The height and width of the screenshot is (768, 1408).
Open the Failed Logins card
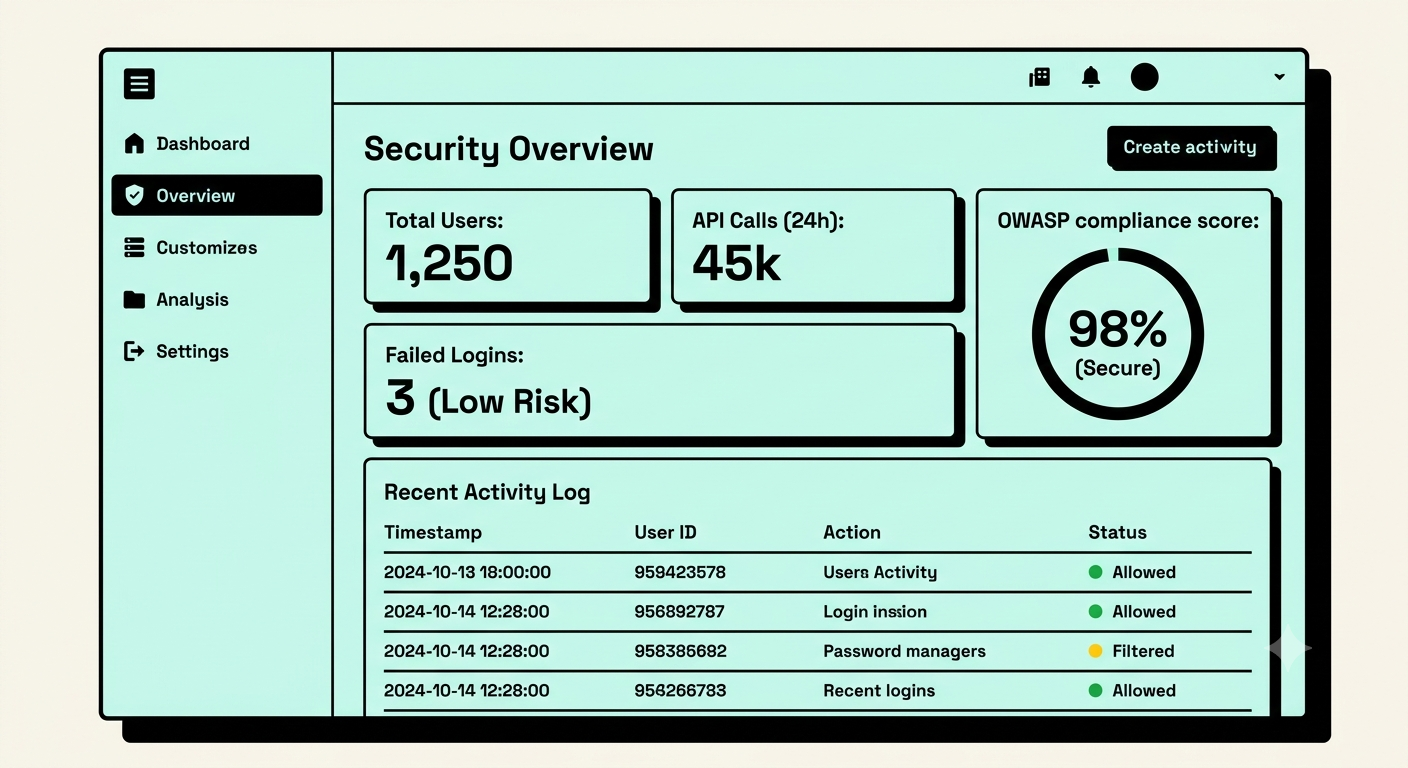[x=660, y=380]
